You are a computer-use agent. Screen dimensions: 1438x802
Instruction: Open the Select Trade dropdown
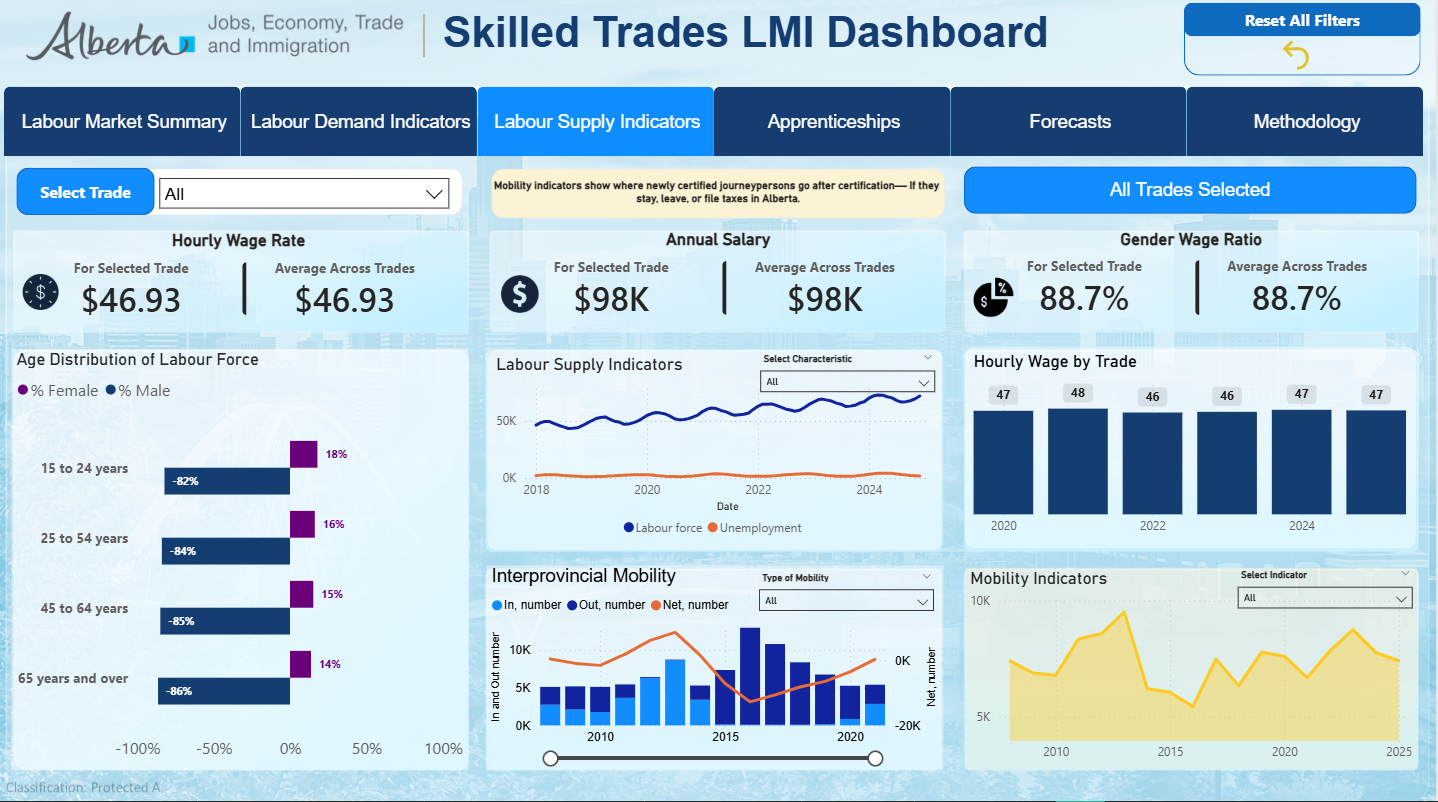click(x=304, y=194)
